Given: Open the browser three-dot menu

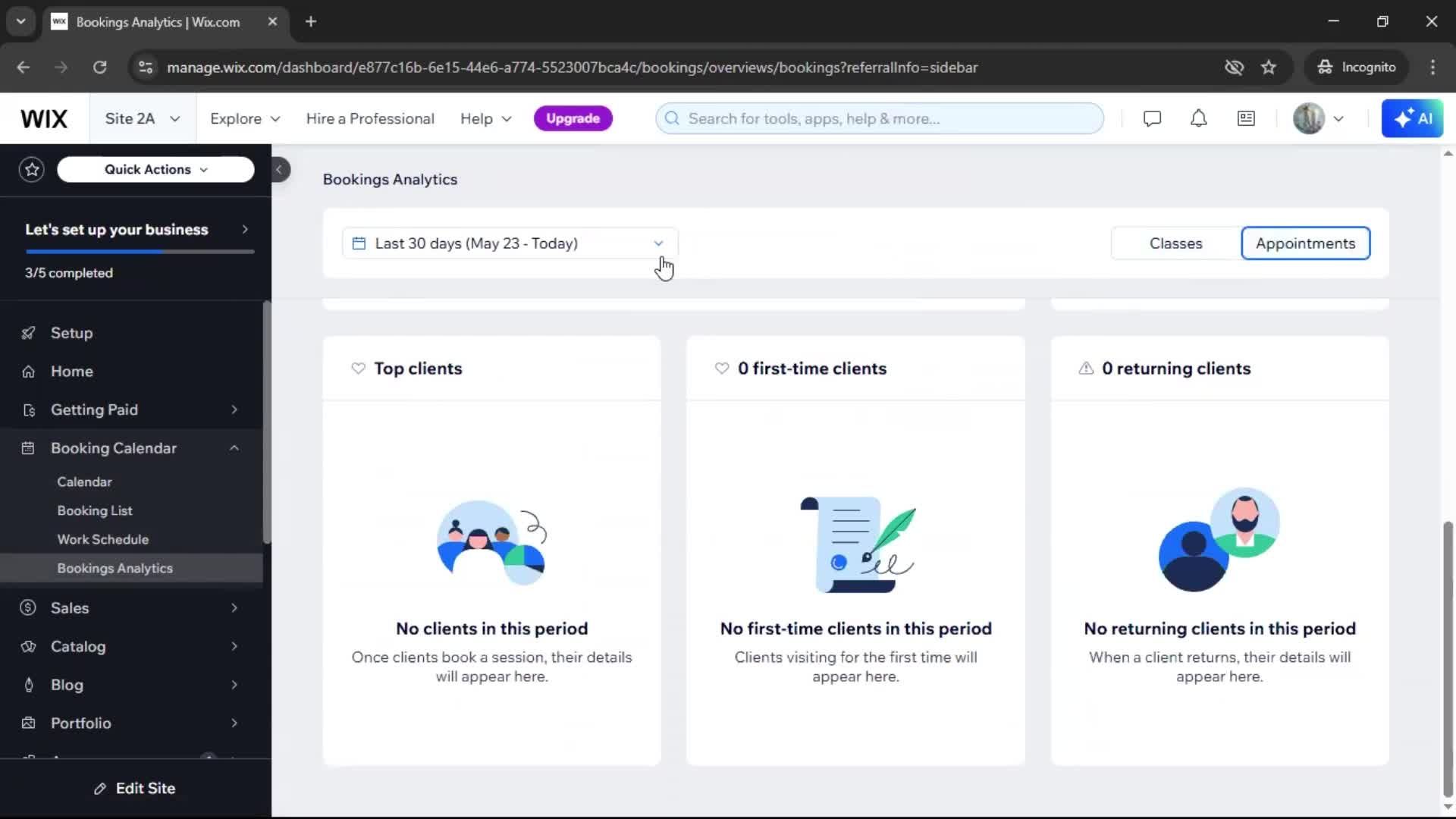Looking at the screenshot, I should coord(1432,67).
